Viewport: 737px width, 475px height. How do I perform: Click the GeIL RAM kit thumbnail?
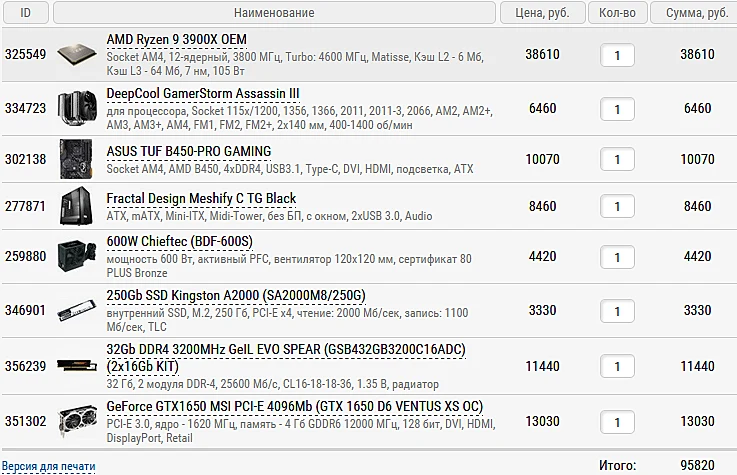pyautogui.click(x=77, y=366)
